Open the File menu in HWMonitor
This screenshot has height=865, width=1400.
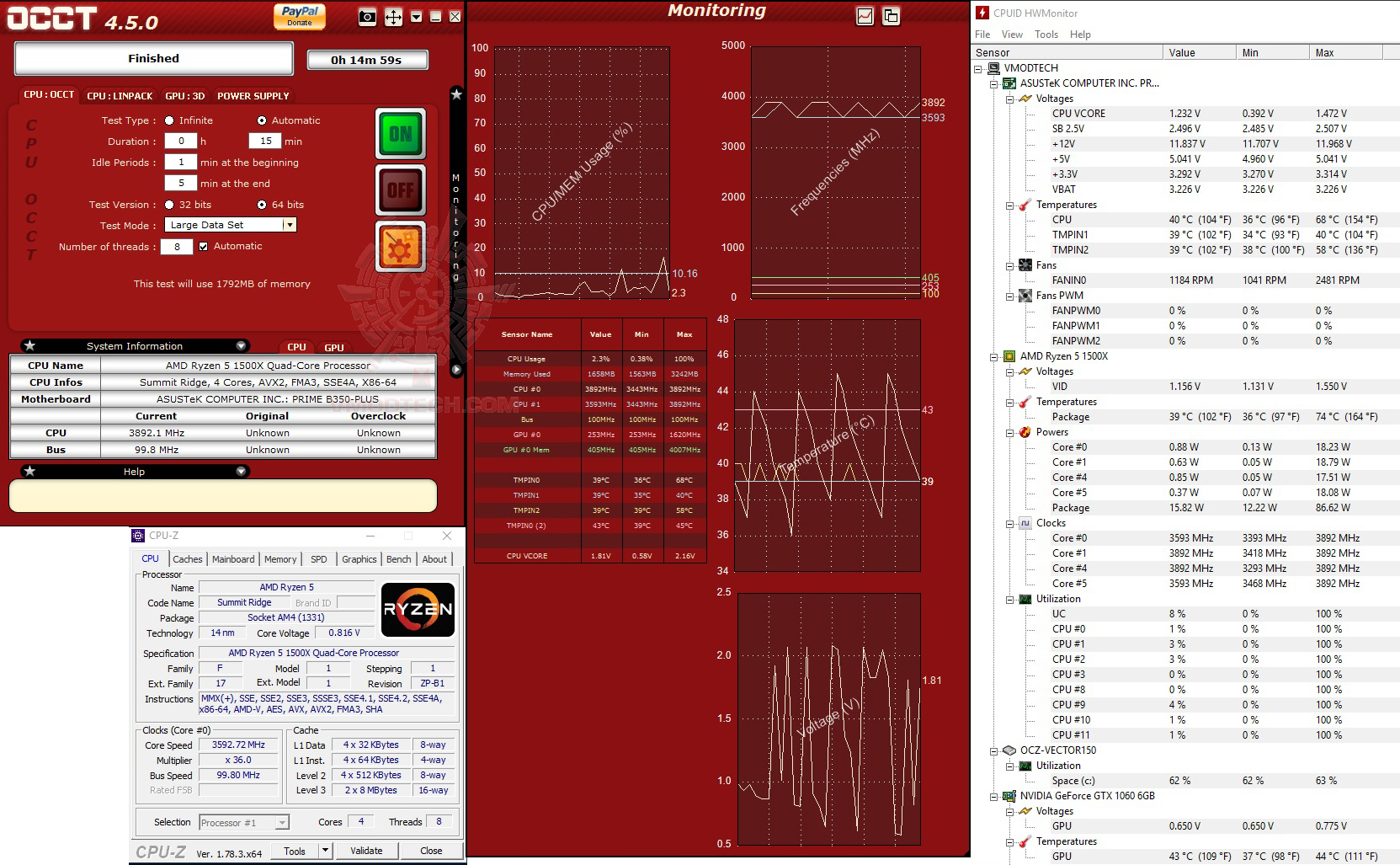pos(982,35)
